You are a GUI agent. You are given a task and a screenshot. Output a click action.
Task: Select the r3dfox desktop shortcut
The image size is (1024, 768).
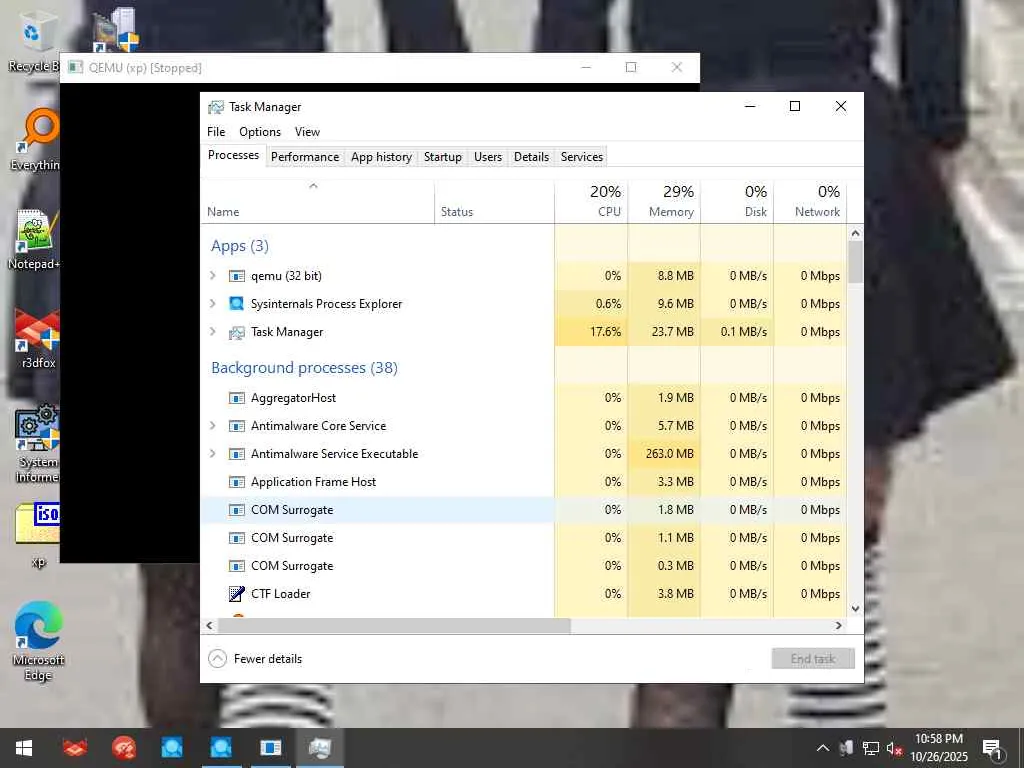point(37,340)
